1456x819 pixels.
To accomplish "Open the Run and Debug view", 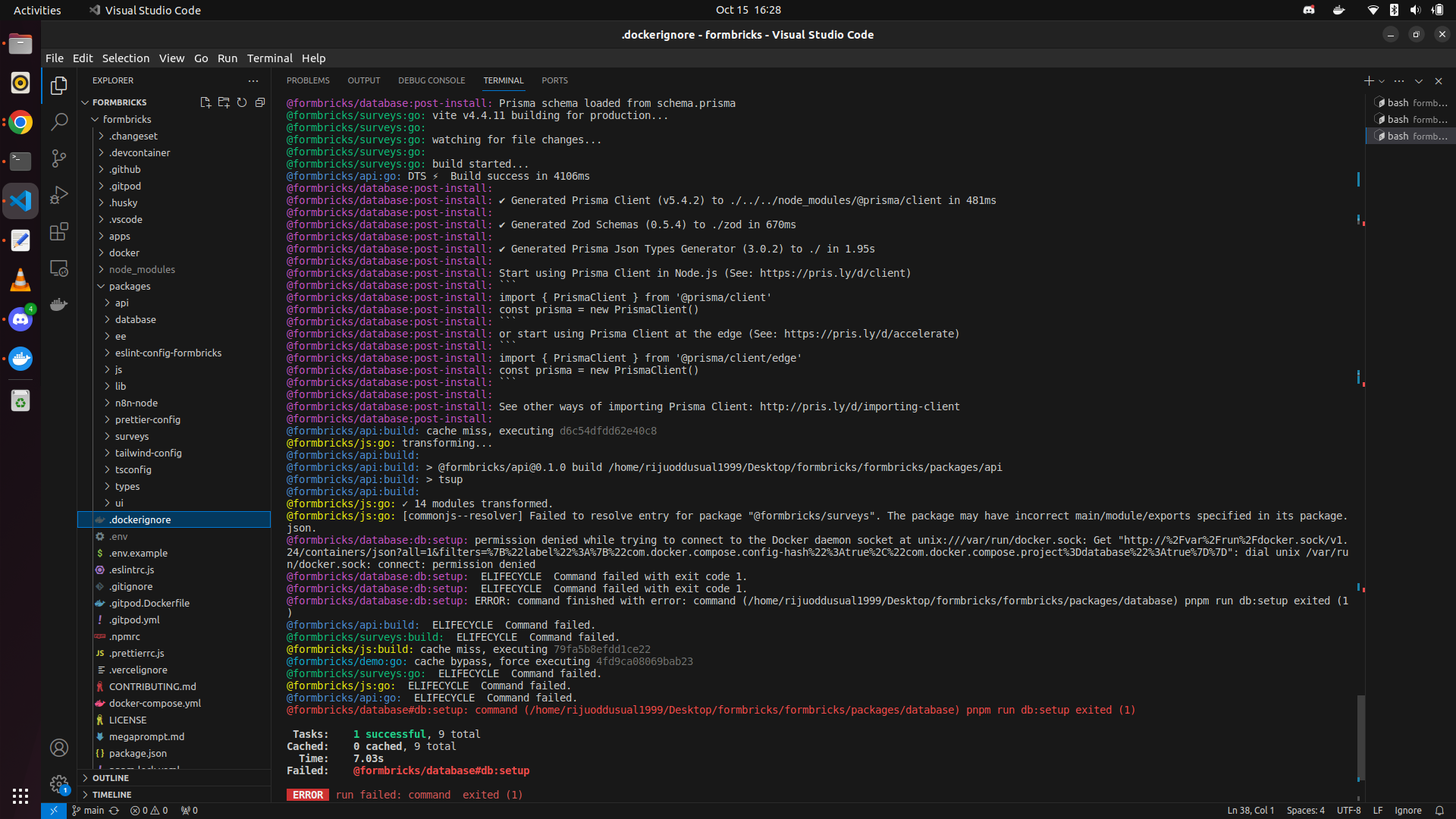I will point(59,195).
